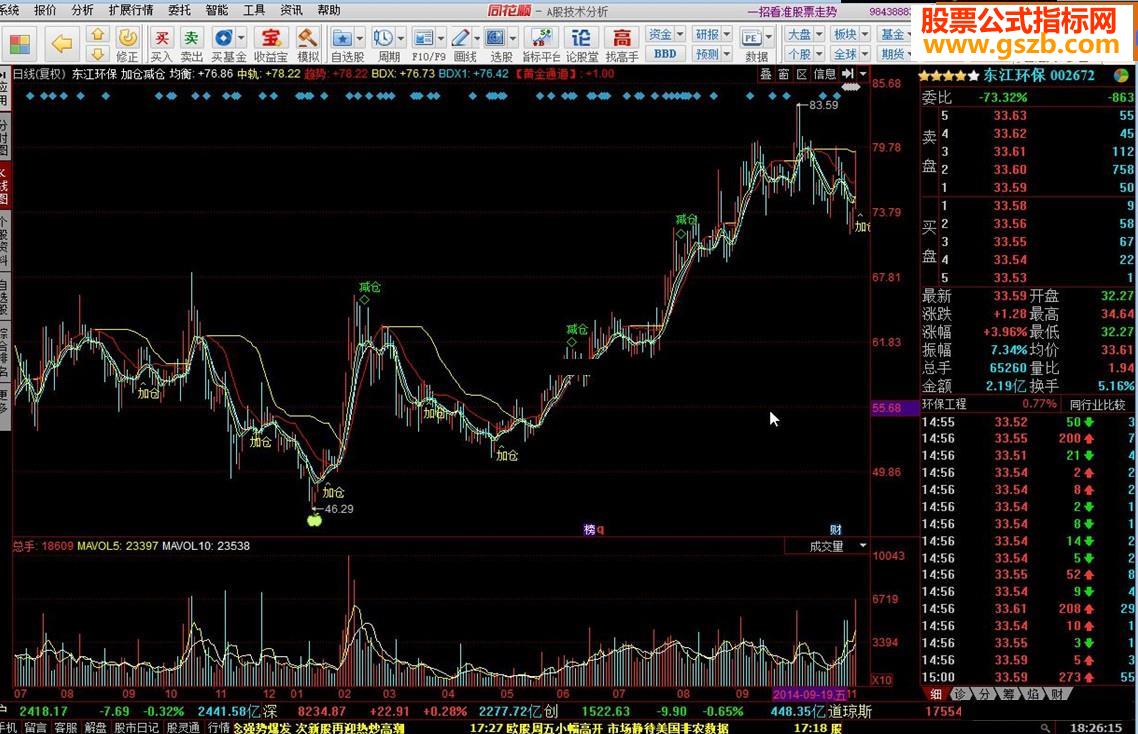This screenshot has width=1138, height=734.
Task: Expand the 大盘 dropdown arrow
Action: point(819,34)
